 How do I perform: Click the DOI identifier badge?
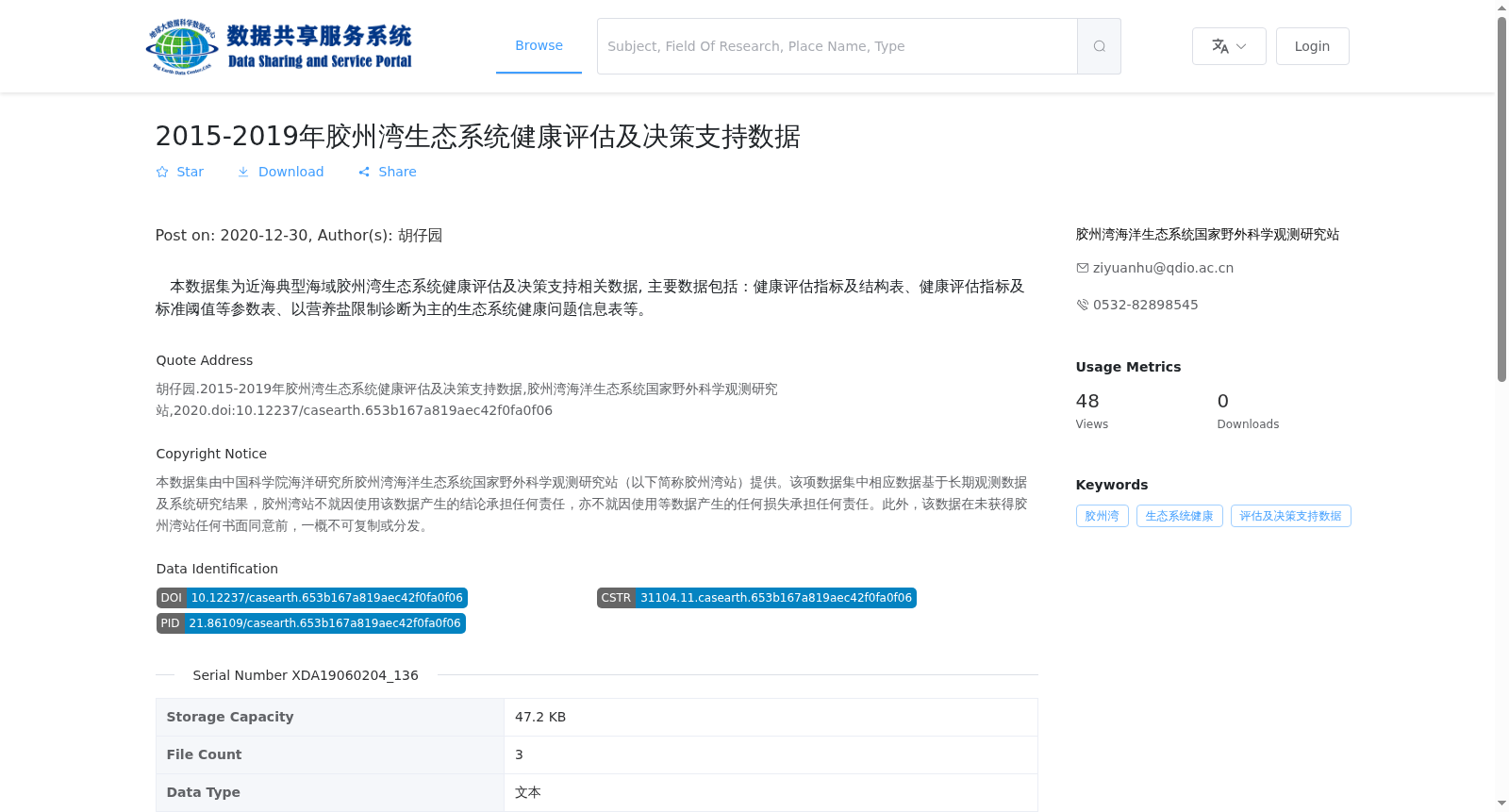(x=312, y=598)
